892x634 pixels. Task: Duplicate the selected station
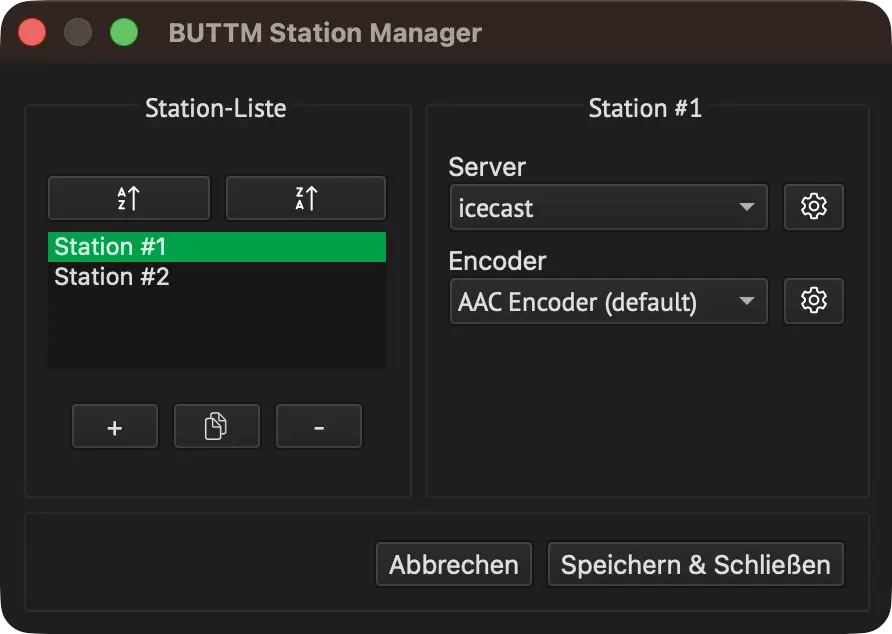tap(217, 426)
